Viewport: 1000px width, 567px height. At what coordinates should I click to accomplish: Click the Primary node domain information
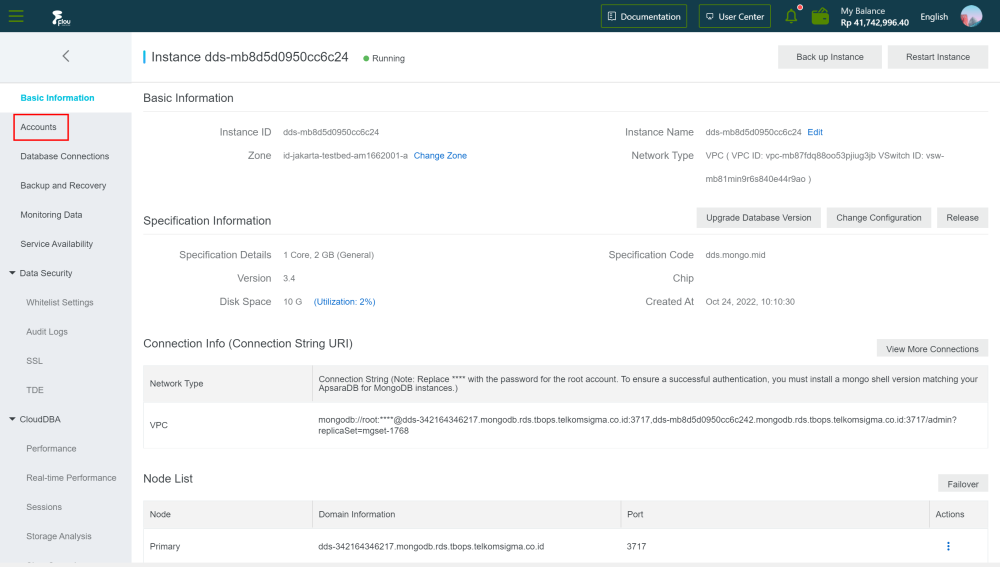click(x=431, y=547)
